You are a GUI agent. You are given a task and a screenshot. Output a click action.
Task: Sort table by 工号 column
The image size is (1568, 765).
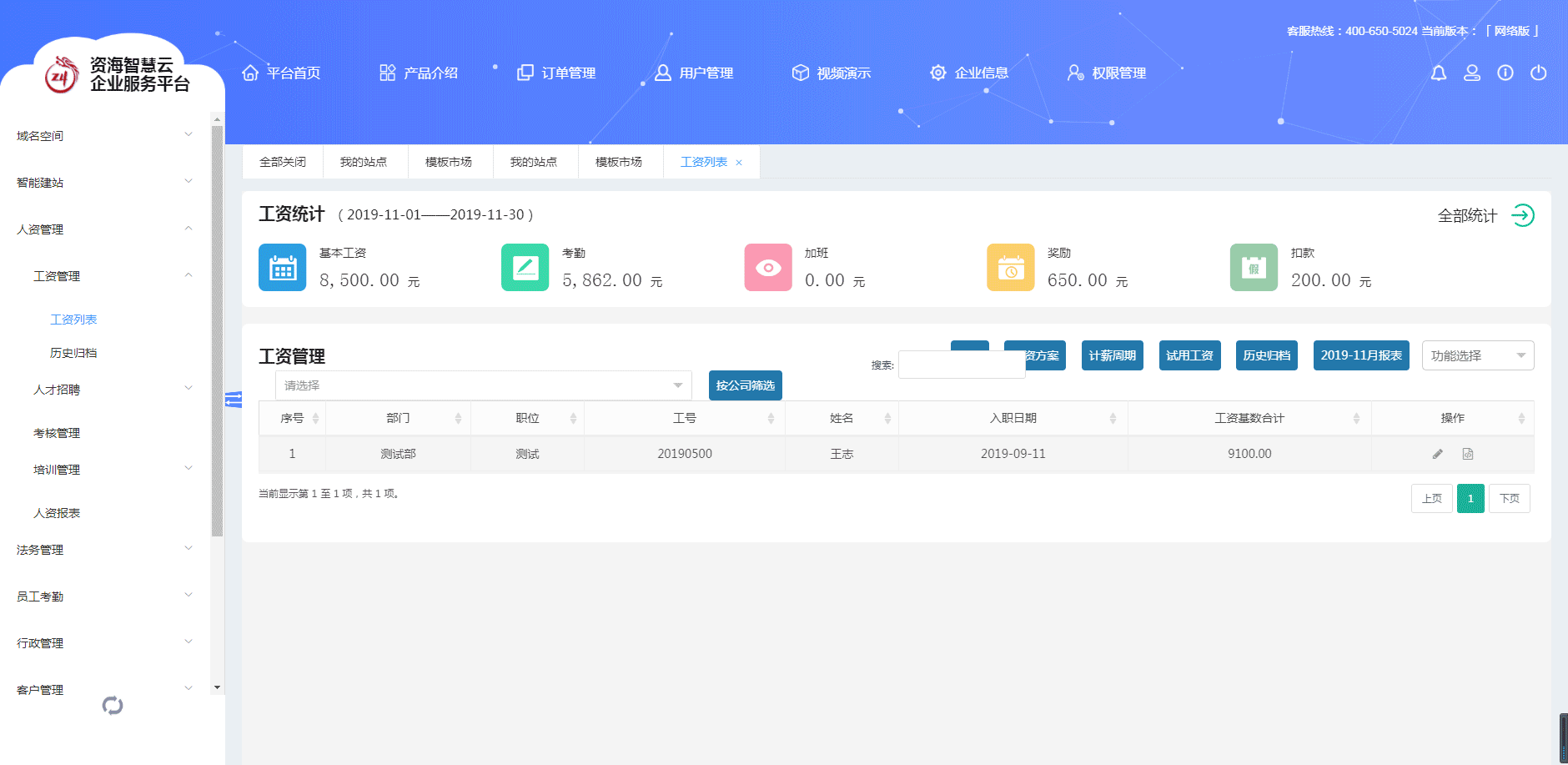[x=684, y=418]
